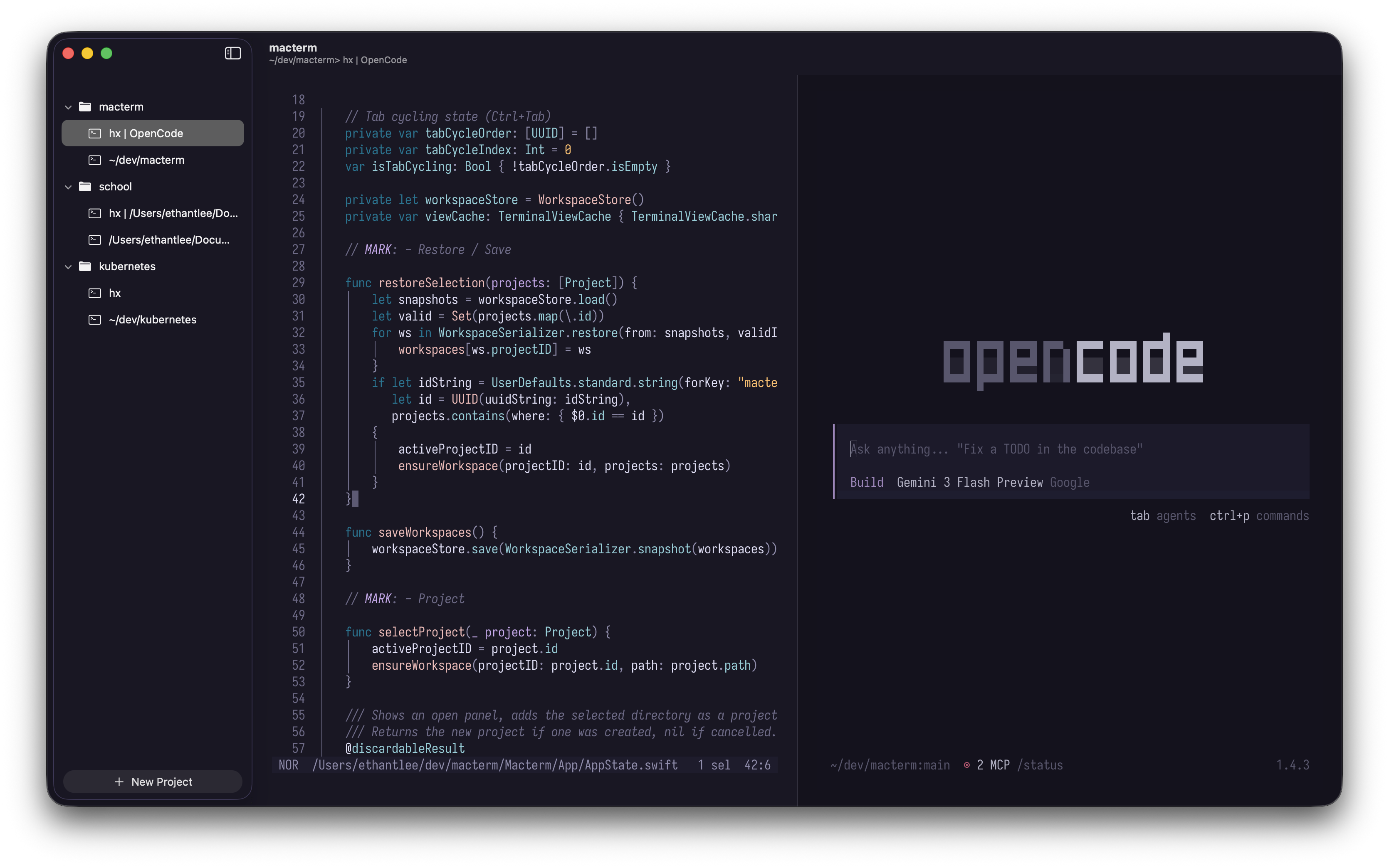The width and height of the screenshot is (1389, 868).
Task: Click the folder icon next to "macterm"
Action: tap(84, 106)
